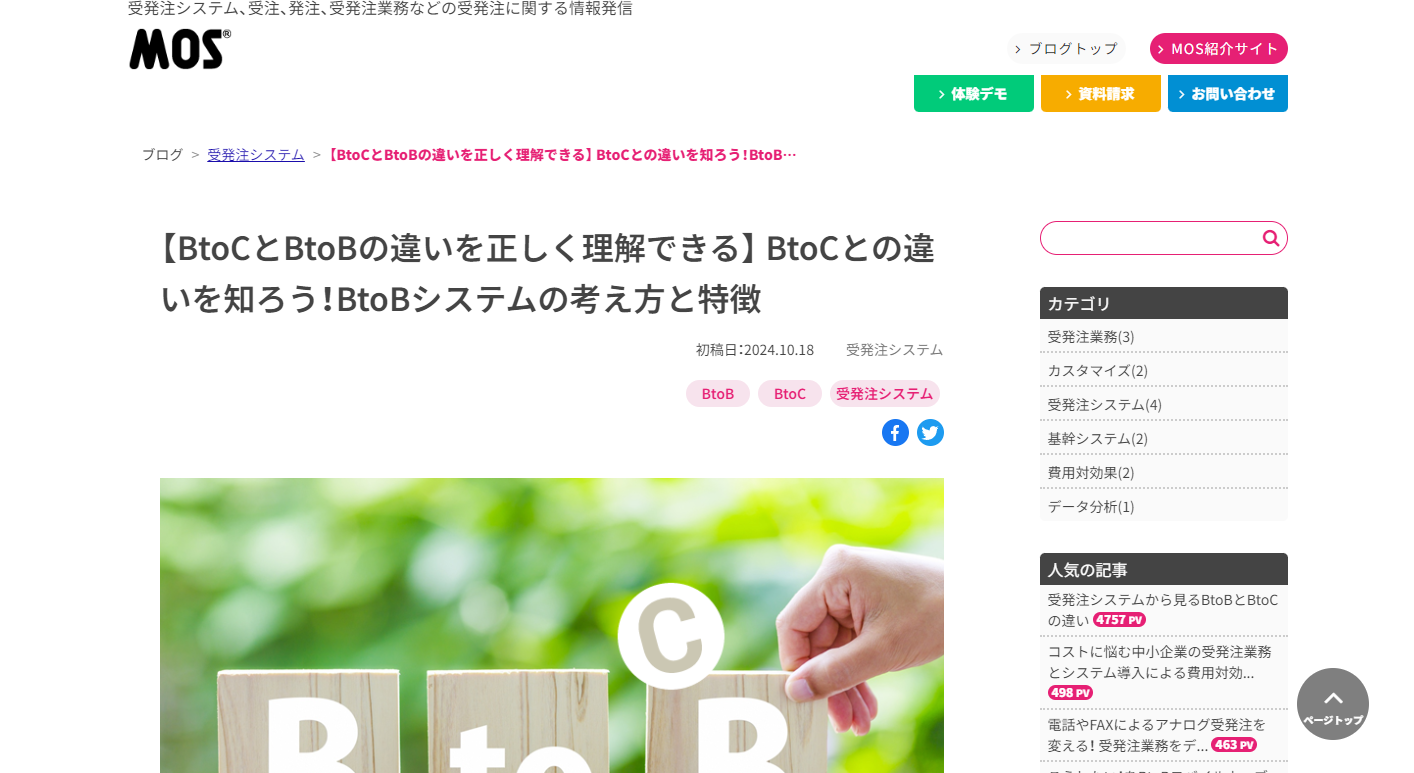Click the search magnifier icon
Viewport: 1414px width, 773px height.
coord(1270,238)
